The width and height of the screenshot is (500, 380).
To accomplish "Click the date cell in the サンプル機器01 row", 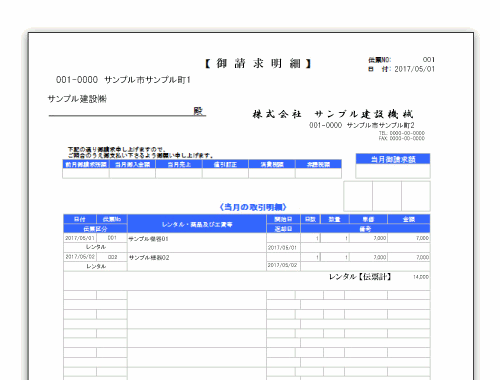I will tap(80, 238).
